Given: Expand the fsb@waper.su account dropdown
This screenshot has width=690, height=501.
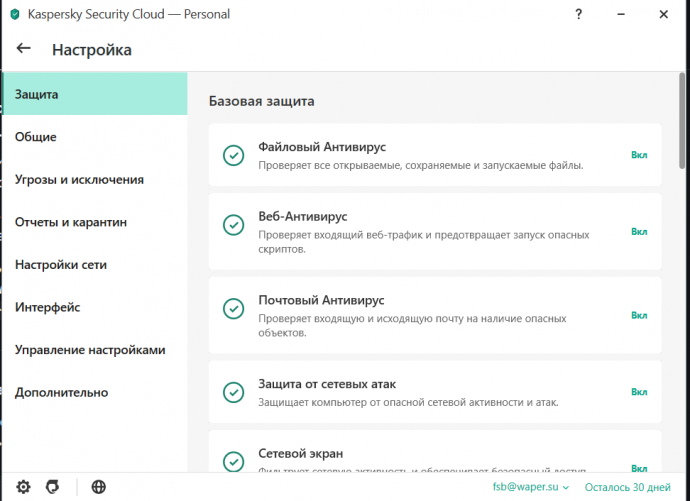Looking at the screenshot, I should (530, 487).
